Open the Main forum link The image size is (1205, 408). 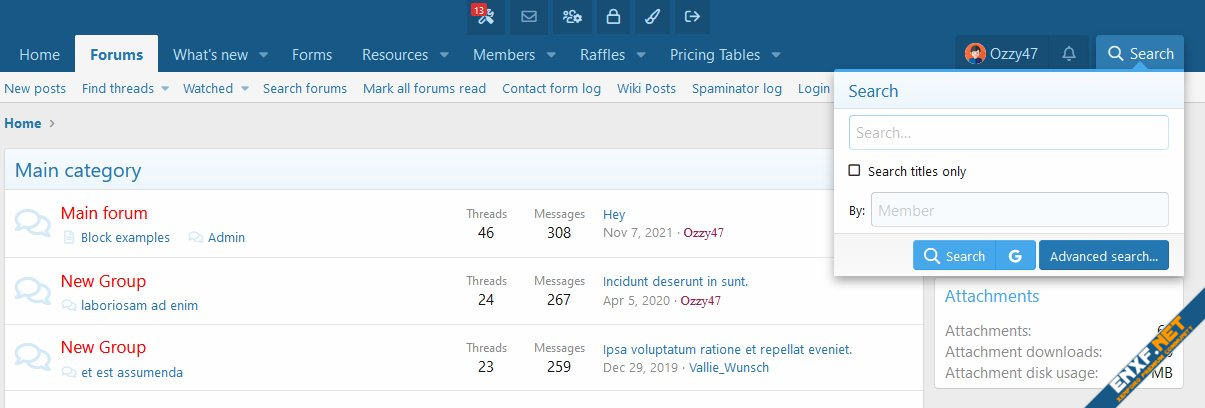pyautogui.click(x=104, y=213)
